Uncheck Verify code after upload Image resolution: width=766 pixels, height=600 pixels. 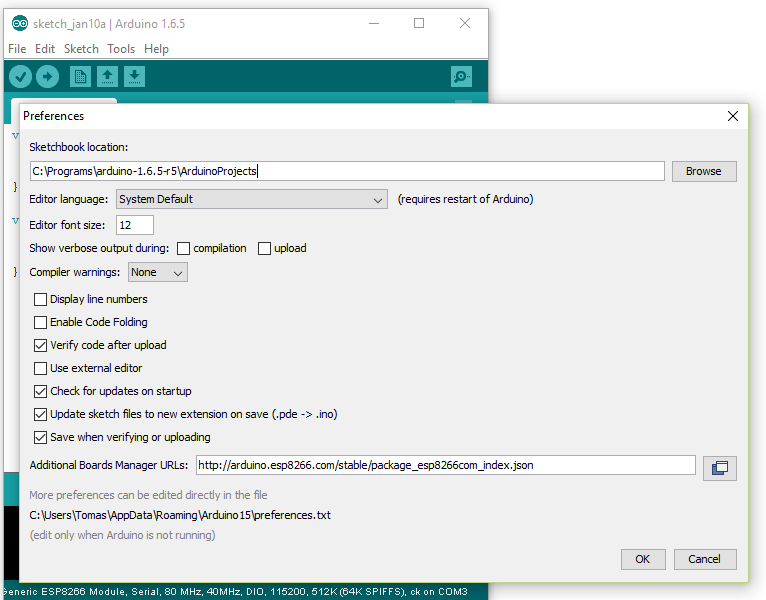[41, 345]
